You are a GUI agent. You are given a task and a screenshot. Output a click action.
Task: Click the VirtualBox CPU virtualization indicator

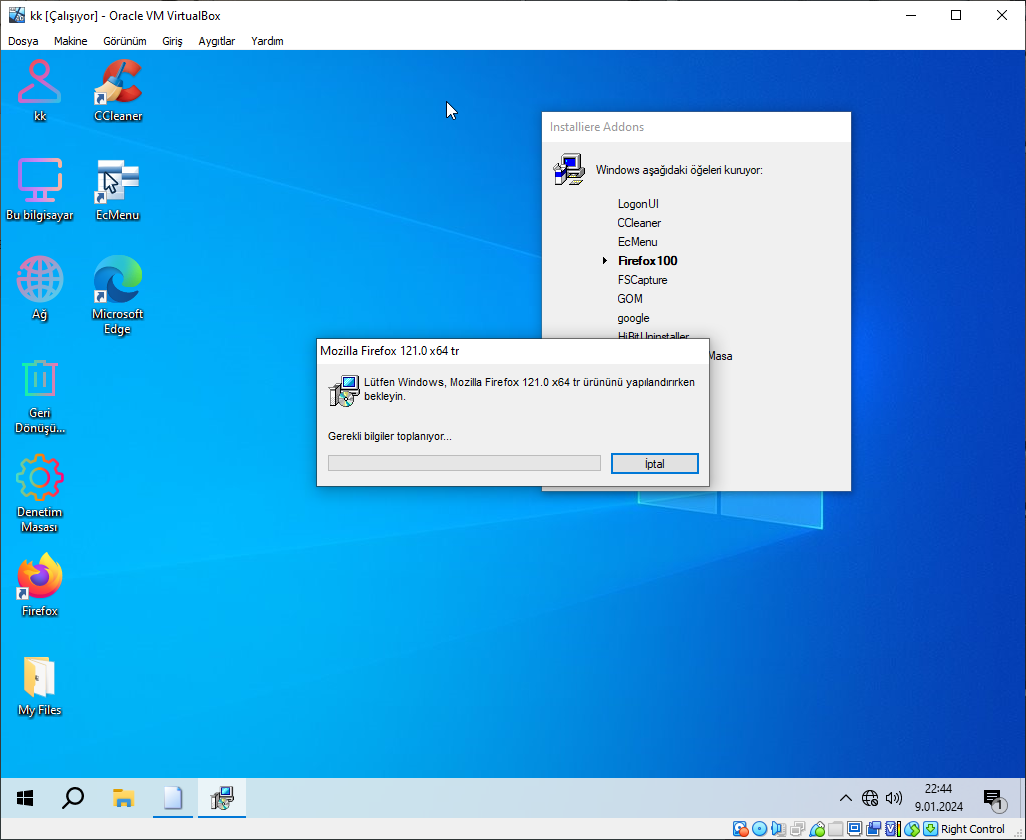[893, 829]
